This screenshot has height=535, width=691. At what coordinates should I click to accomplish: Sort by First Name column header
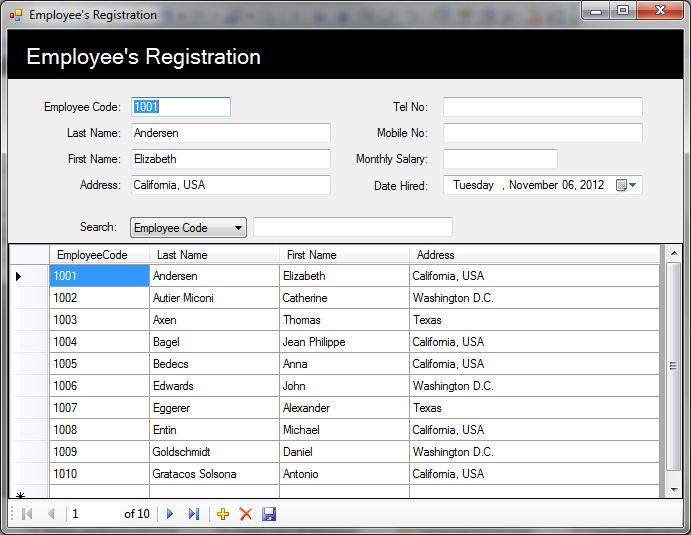point(344,255)
